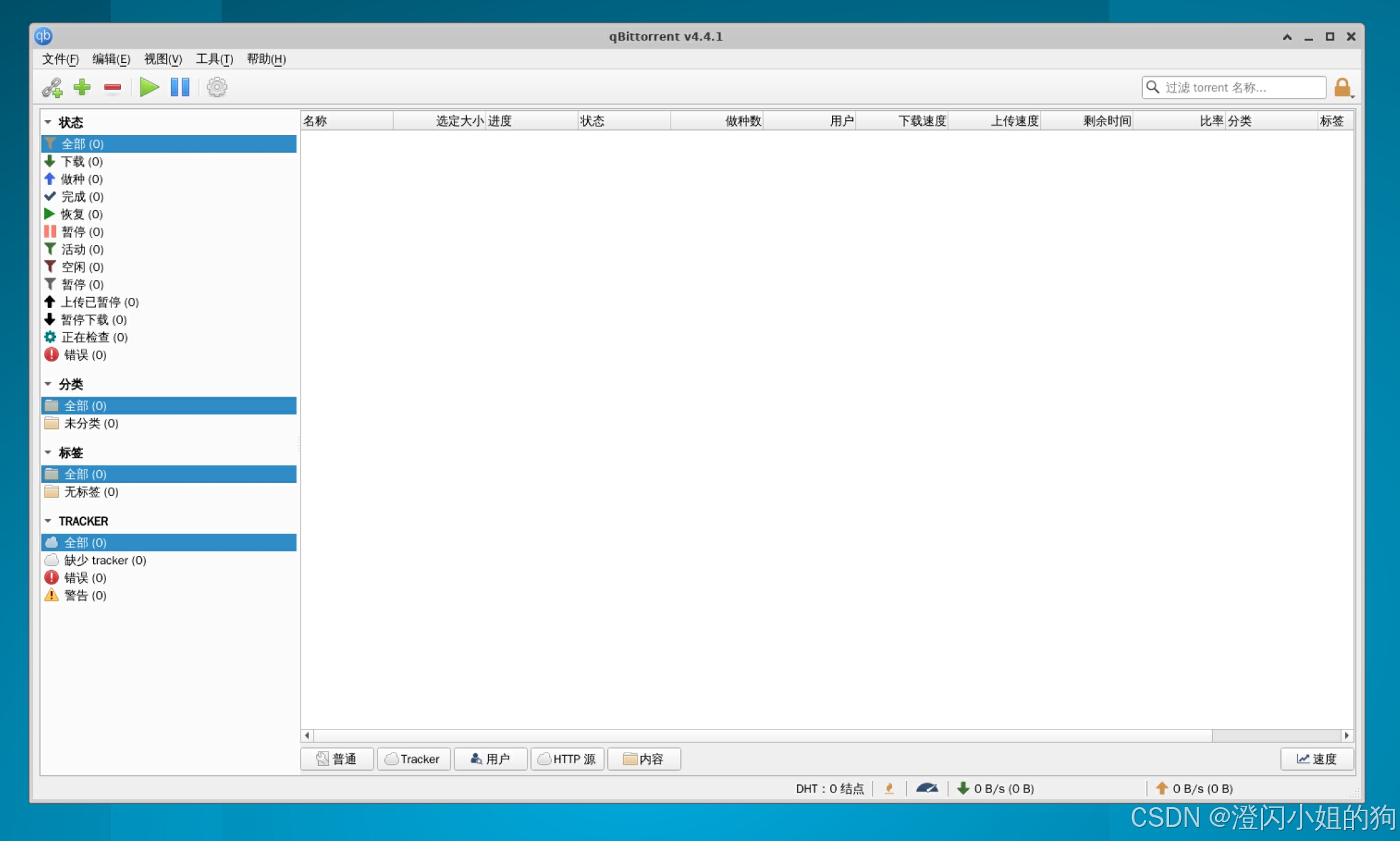This screenshot has height=841, width=1400.
Task: Select the 缺少 tracker (0) filter
Action: [x=105, y=560]
